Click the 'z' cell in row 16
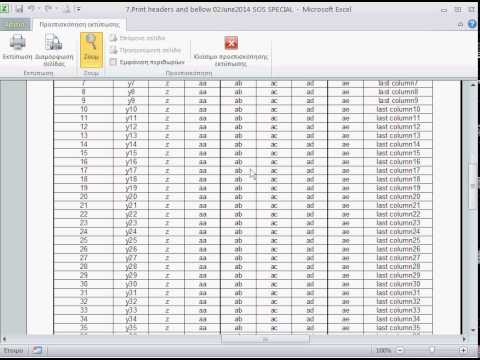This screenshot has width=480, height=360. [167, 162]
